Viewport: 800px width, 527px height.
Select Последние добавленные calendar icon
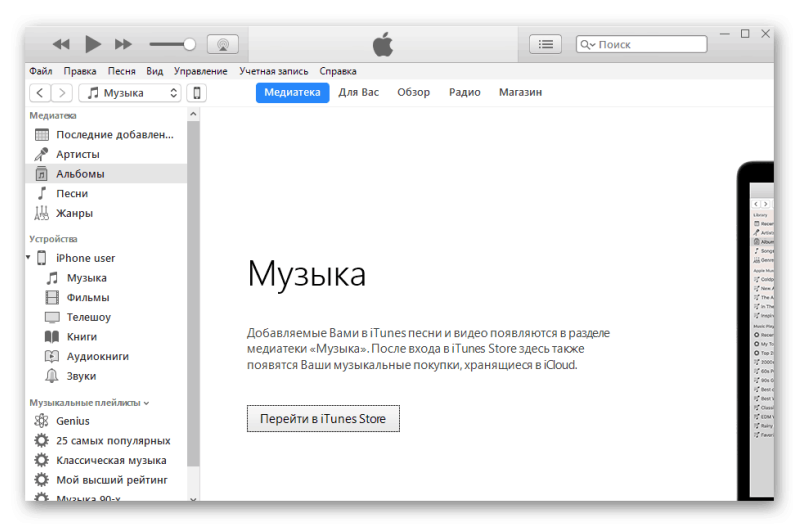(42, 135)
